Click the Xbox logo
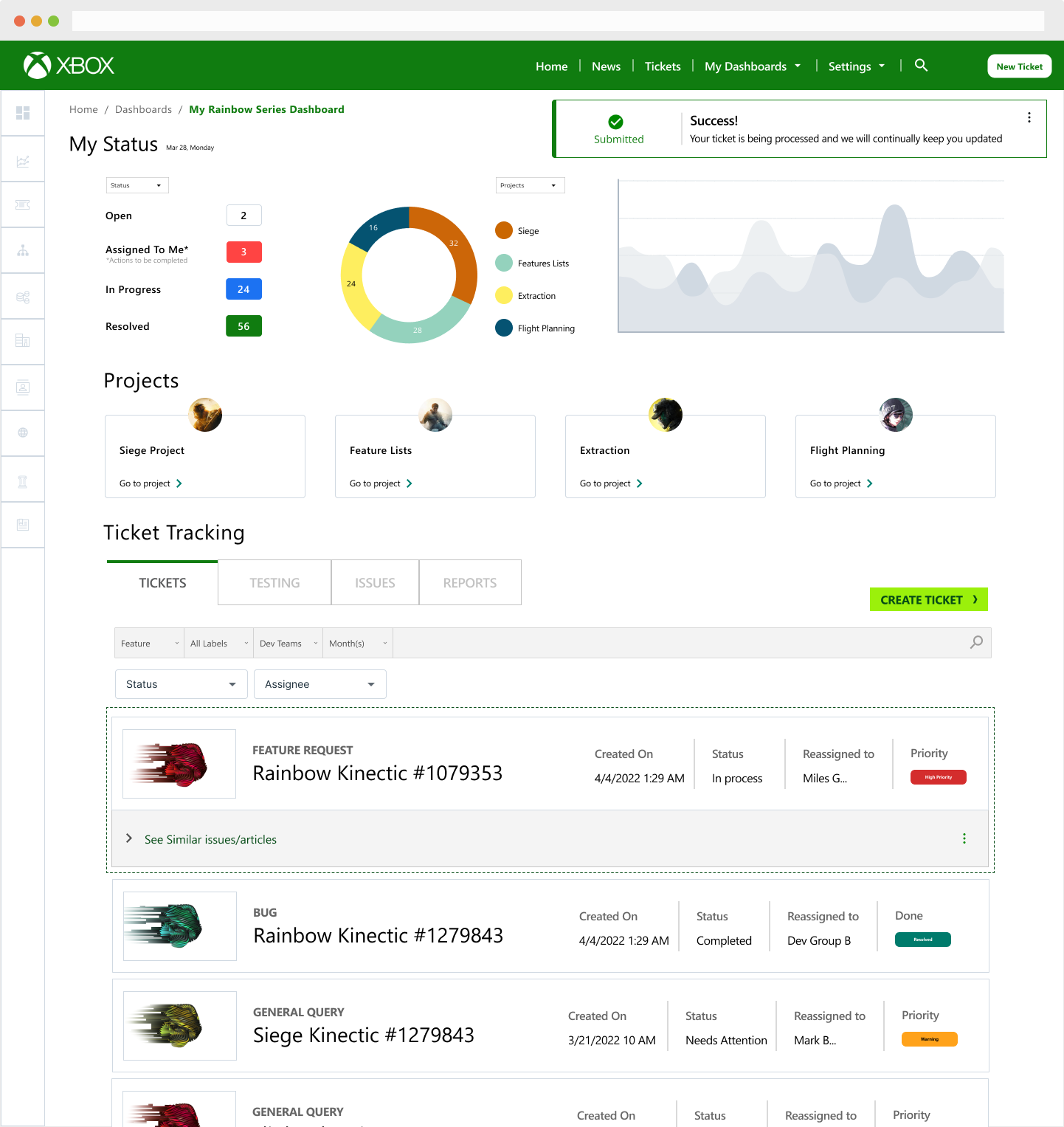 (69, 66)
